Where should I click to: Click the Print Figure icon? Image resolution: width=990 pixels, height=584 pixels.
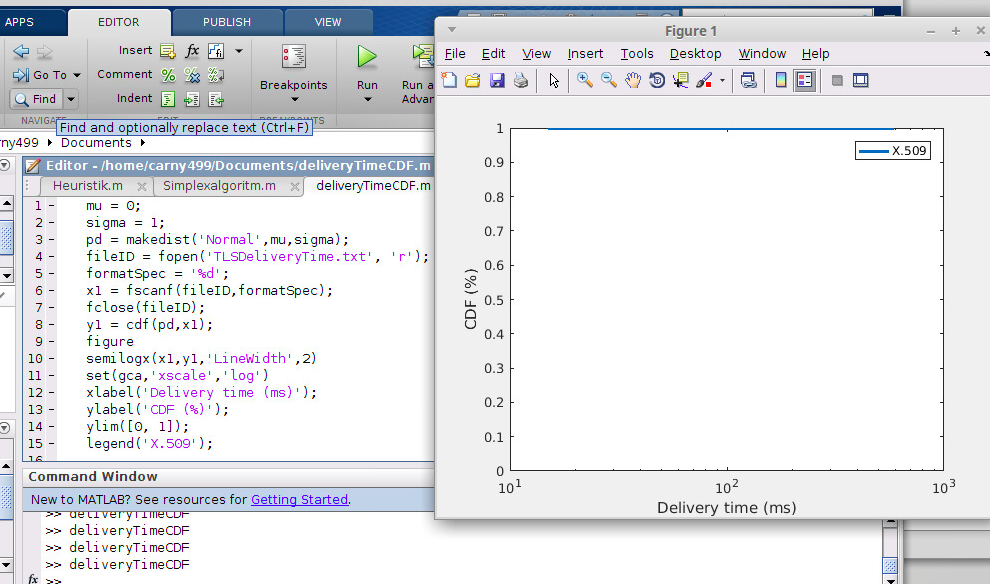(x=520, y=81)
